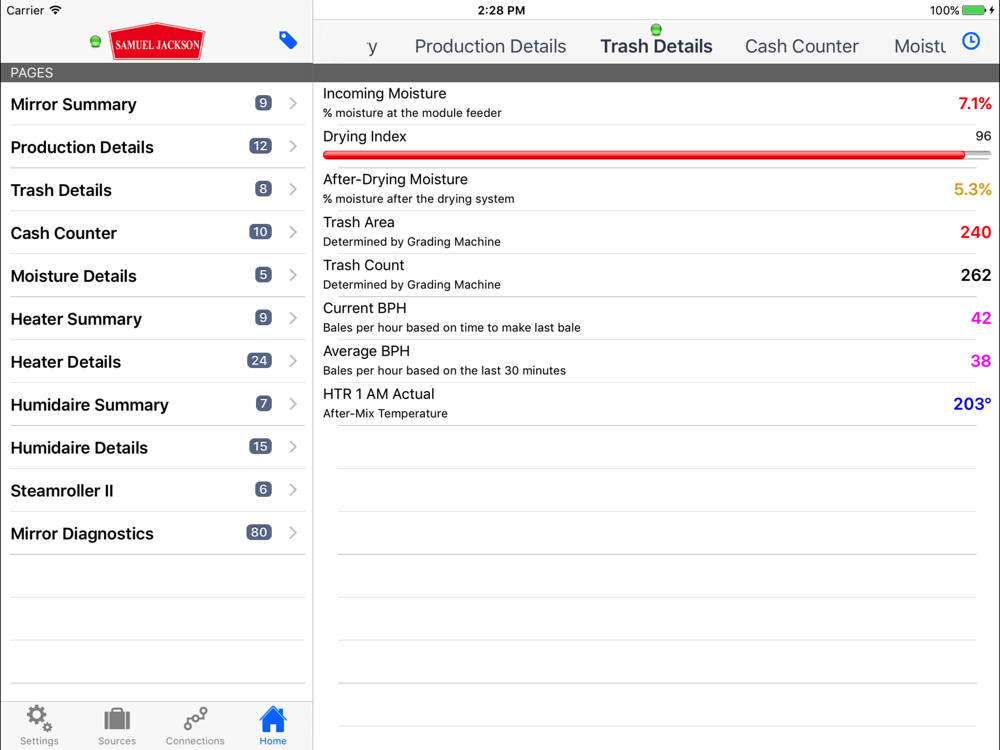Screen dimensions: 1000x750
Task: Tap the Wi-Fi icon in status bar
Action: (x=55, y=10)
